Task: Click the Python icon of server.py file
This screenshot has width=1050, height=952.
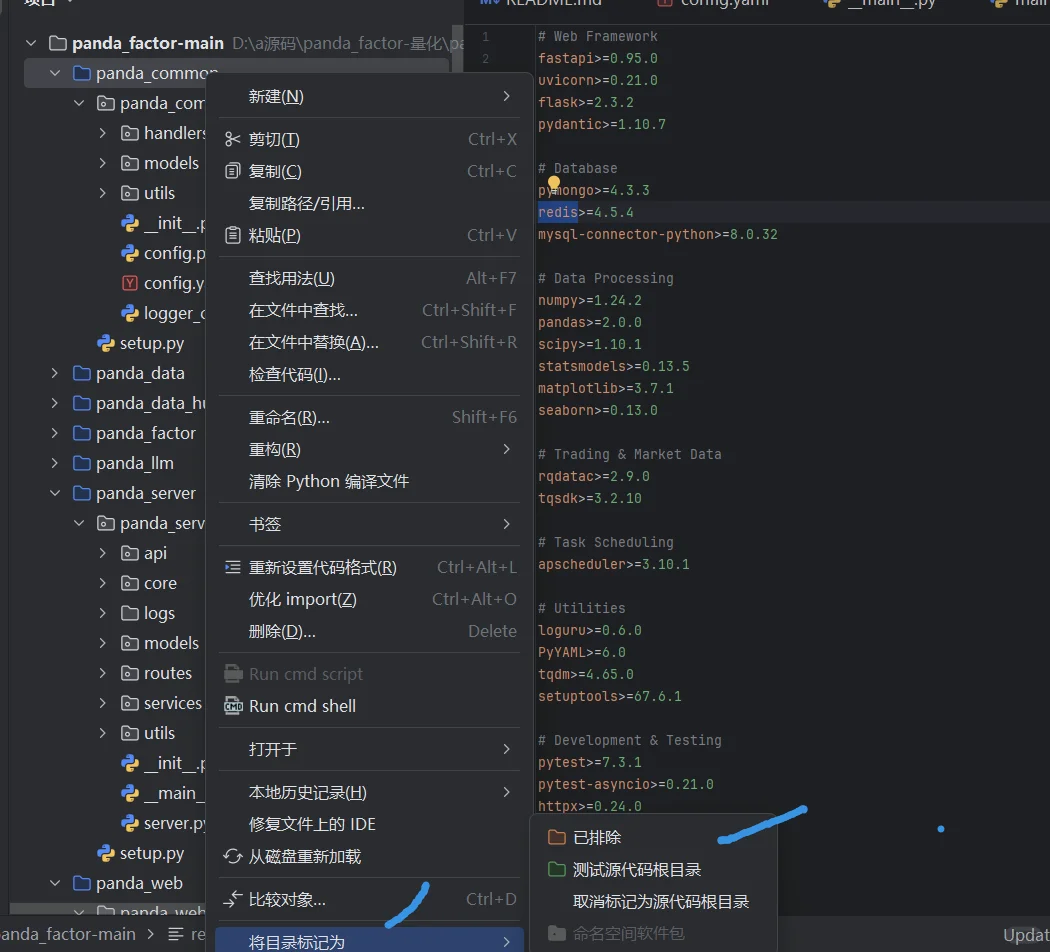Action: coord(130,823)
